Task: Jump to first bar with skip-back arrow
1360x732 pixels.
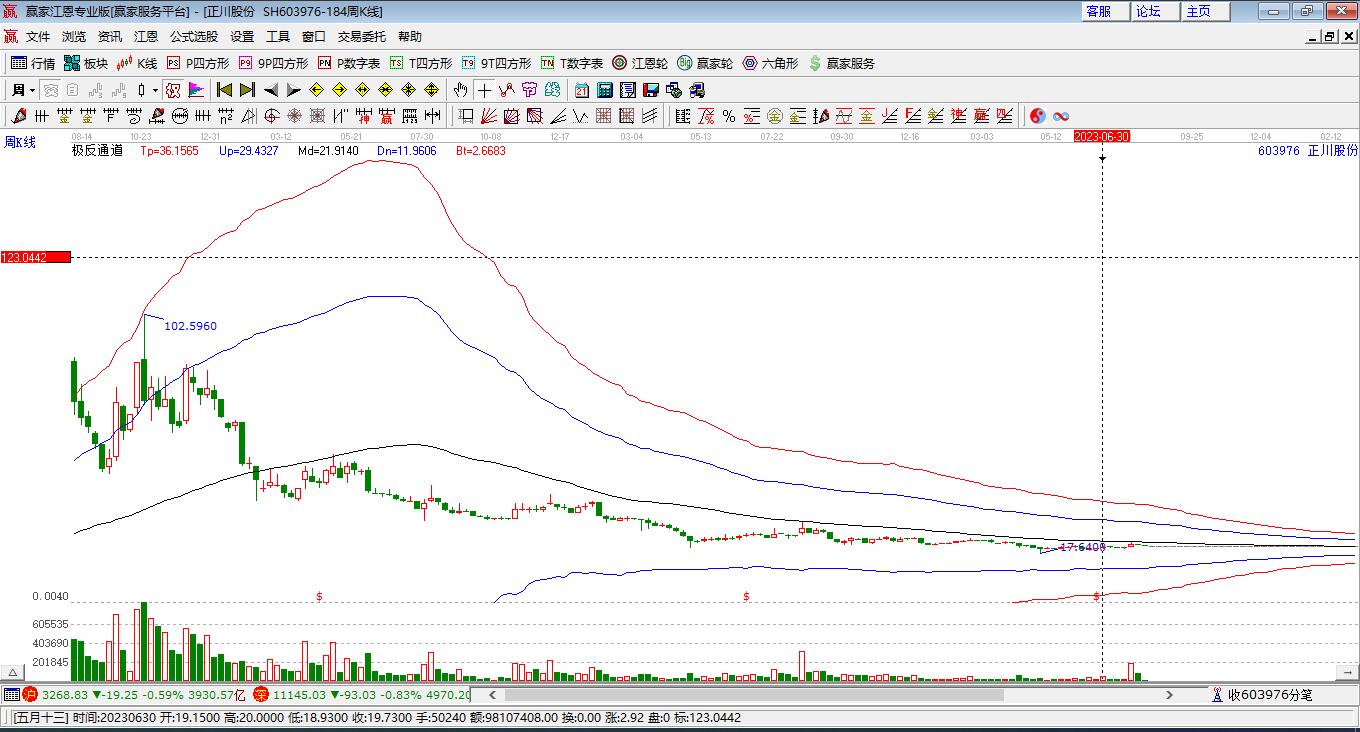Action: click(225, 90)
